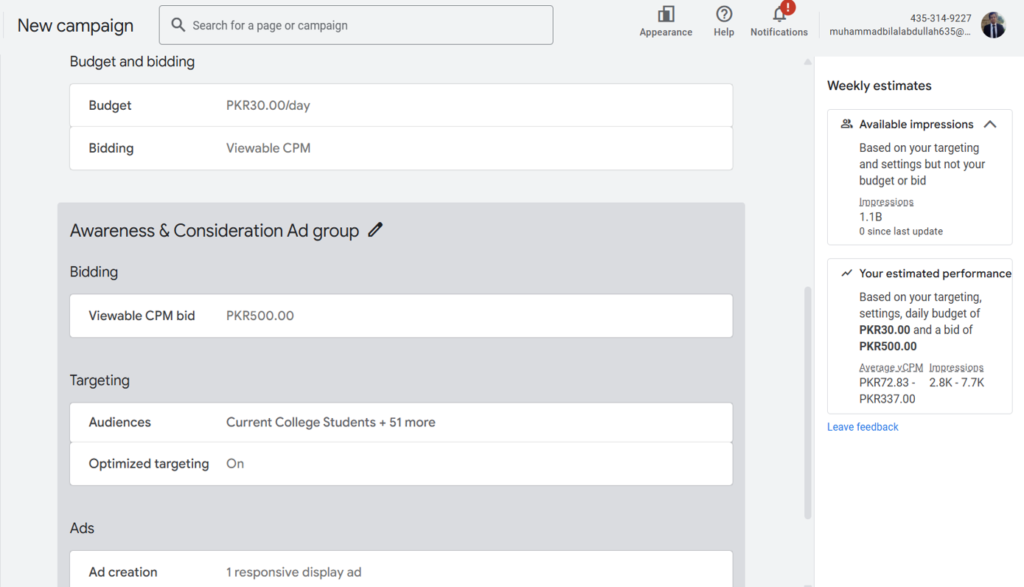Collapse the Available impressions card
The image size is (1024, 587).
point(990,124)
